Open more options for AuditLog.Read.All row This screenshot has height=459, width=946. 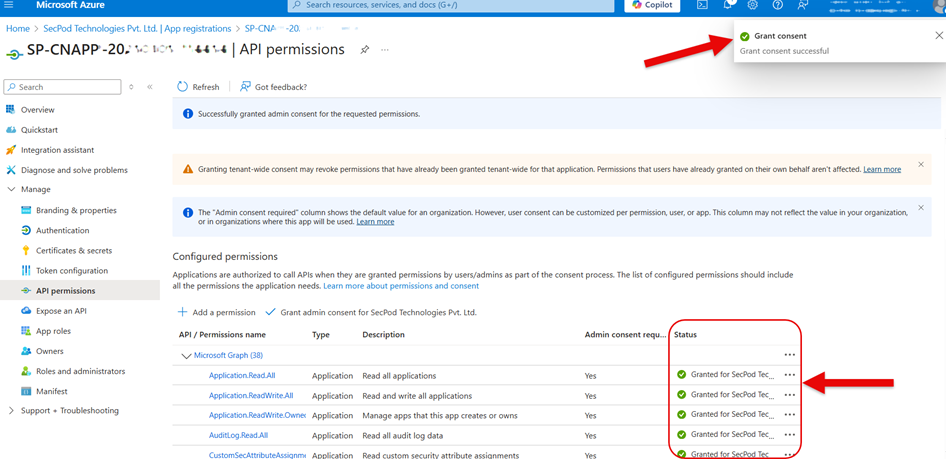[789, 435]
